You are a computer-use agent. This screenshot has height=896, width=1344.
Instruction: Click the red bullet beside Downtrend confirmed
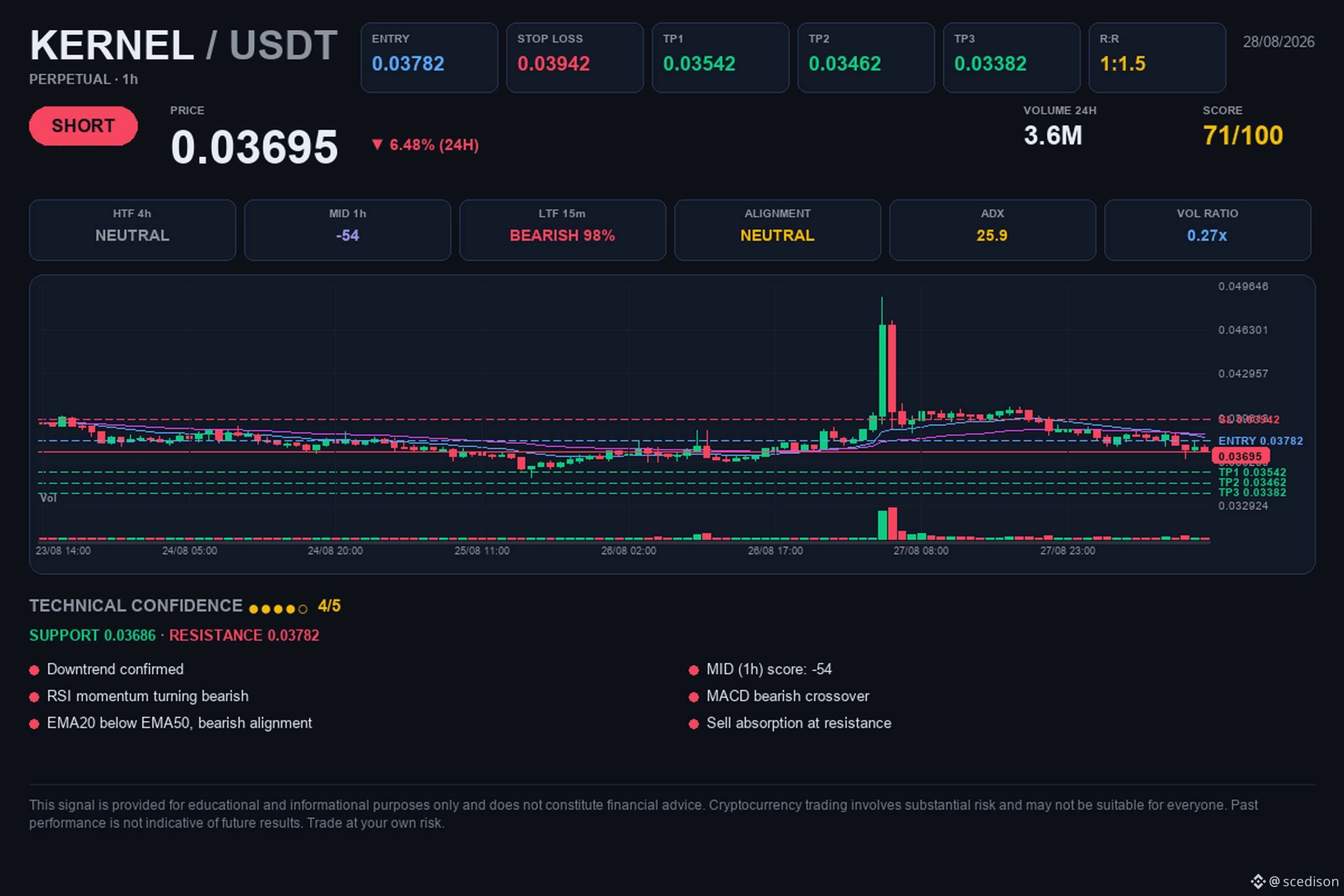[34, 670]
